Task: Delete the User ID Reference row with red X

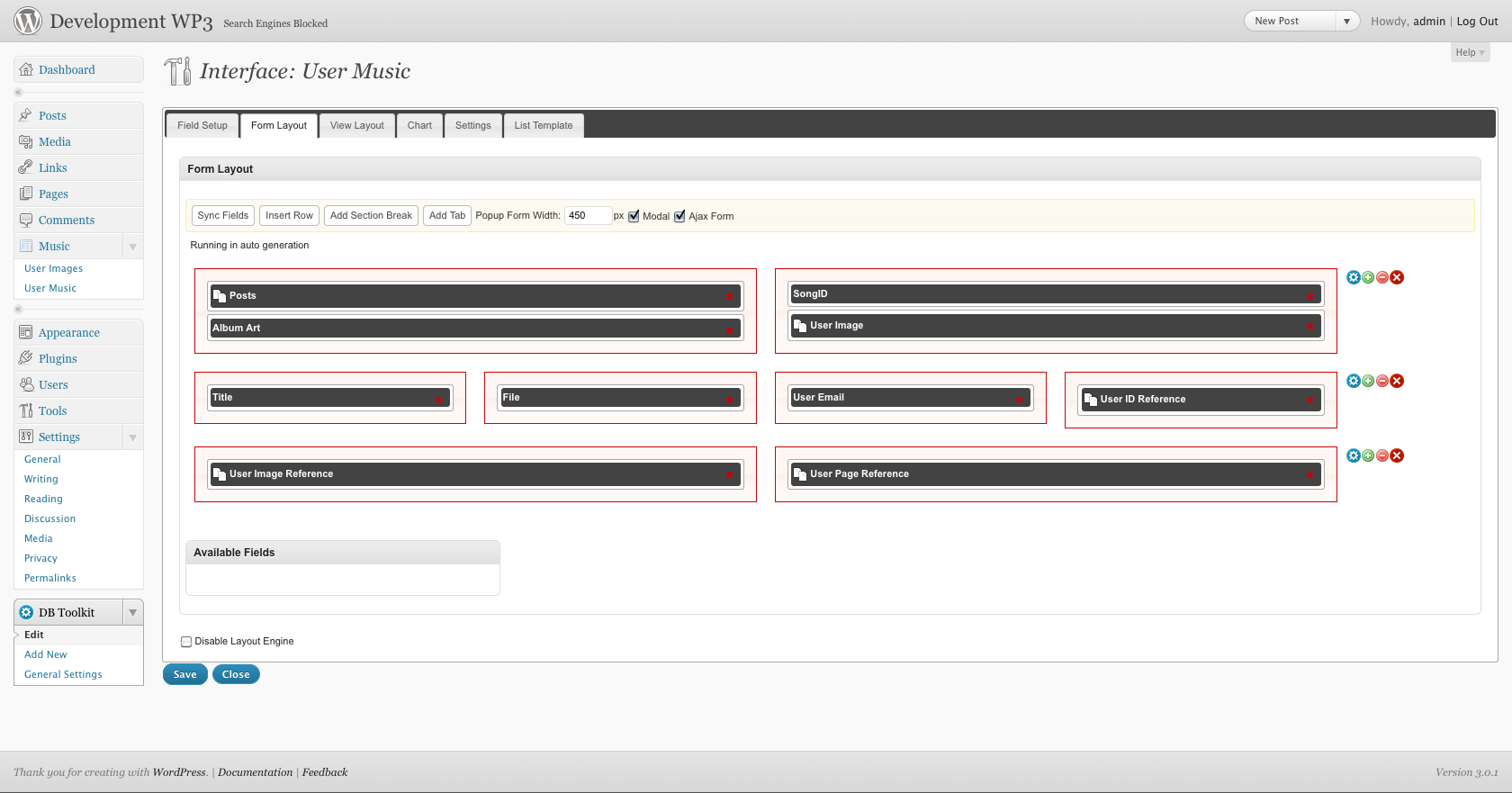Action: coord(1397,381)
